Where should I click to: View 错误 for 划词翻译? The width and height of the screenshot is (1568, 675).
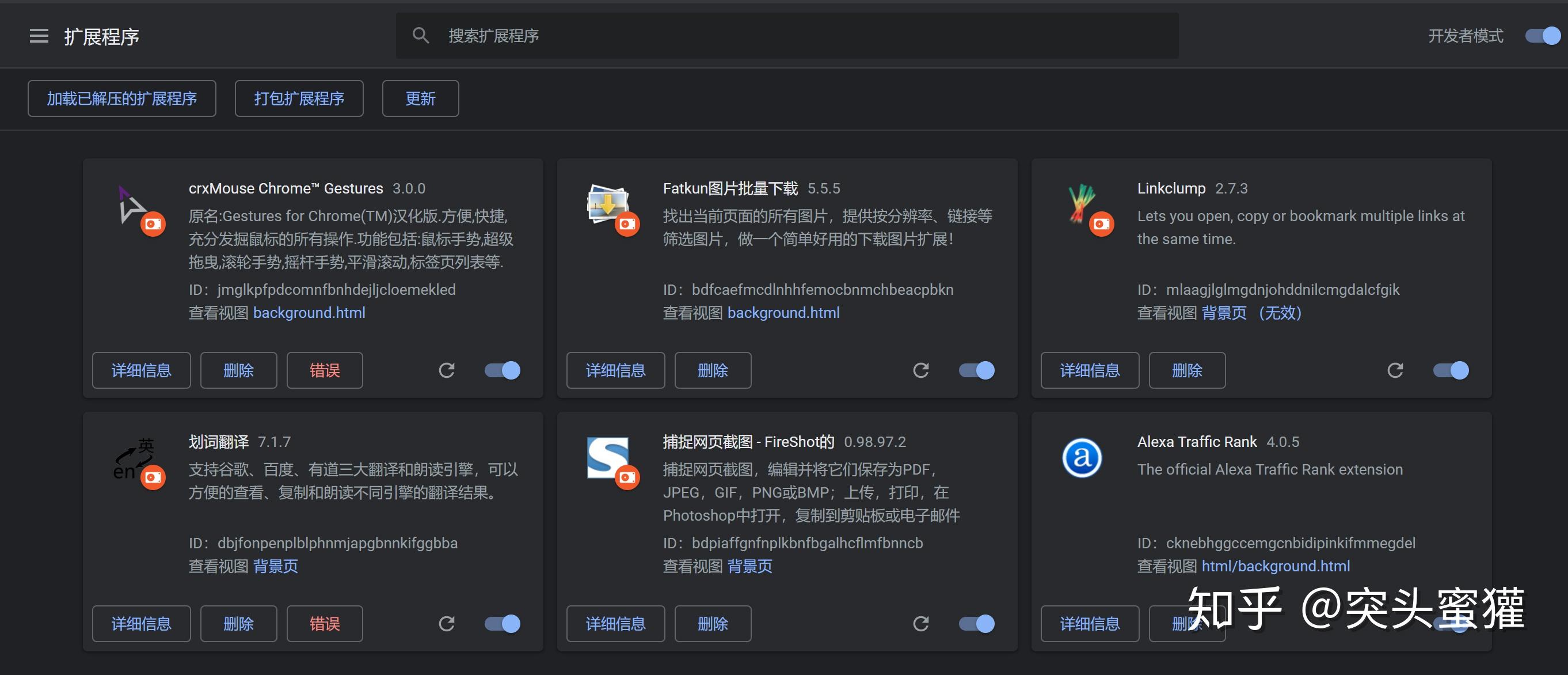pyautogui.click(x=325, y=624)
